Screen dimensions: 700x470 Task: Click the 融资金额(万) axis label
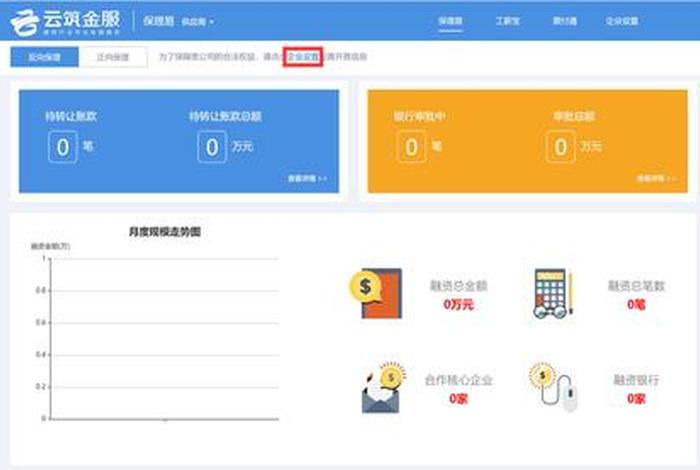pos(50,246)
